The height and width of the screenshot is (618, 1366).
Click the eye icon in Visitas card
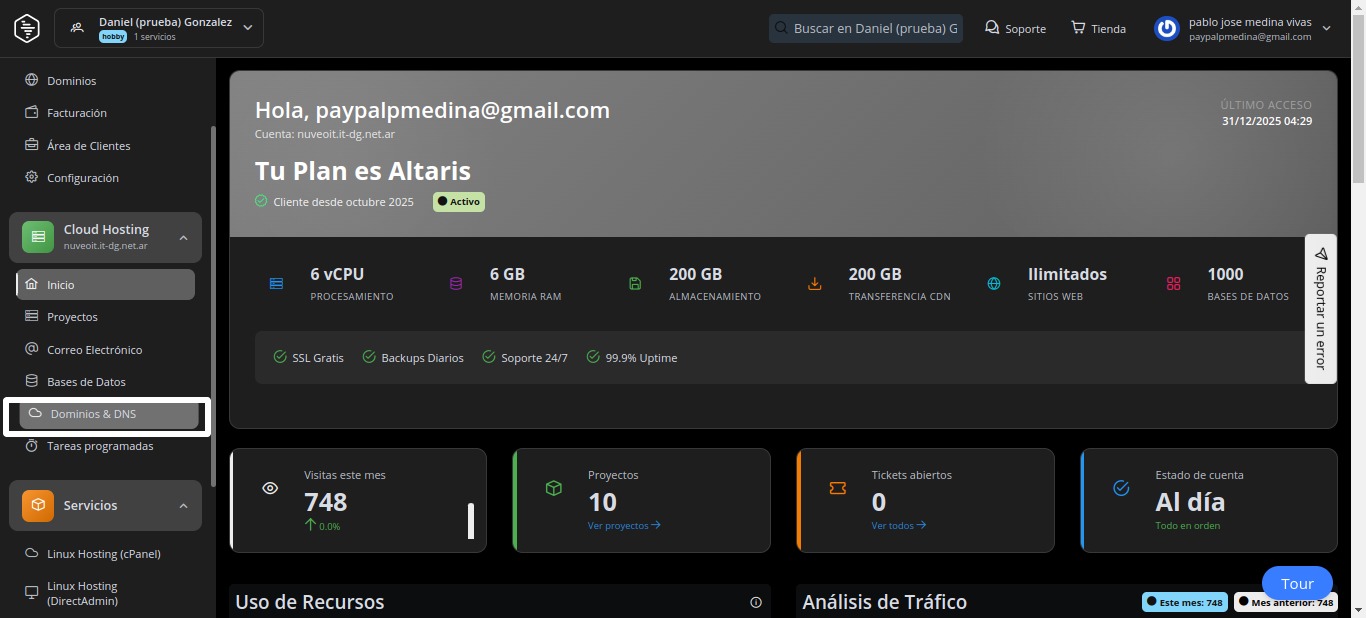(x=270, y=488)
